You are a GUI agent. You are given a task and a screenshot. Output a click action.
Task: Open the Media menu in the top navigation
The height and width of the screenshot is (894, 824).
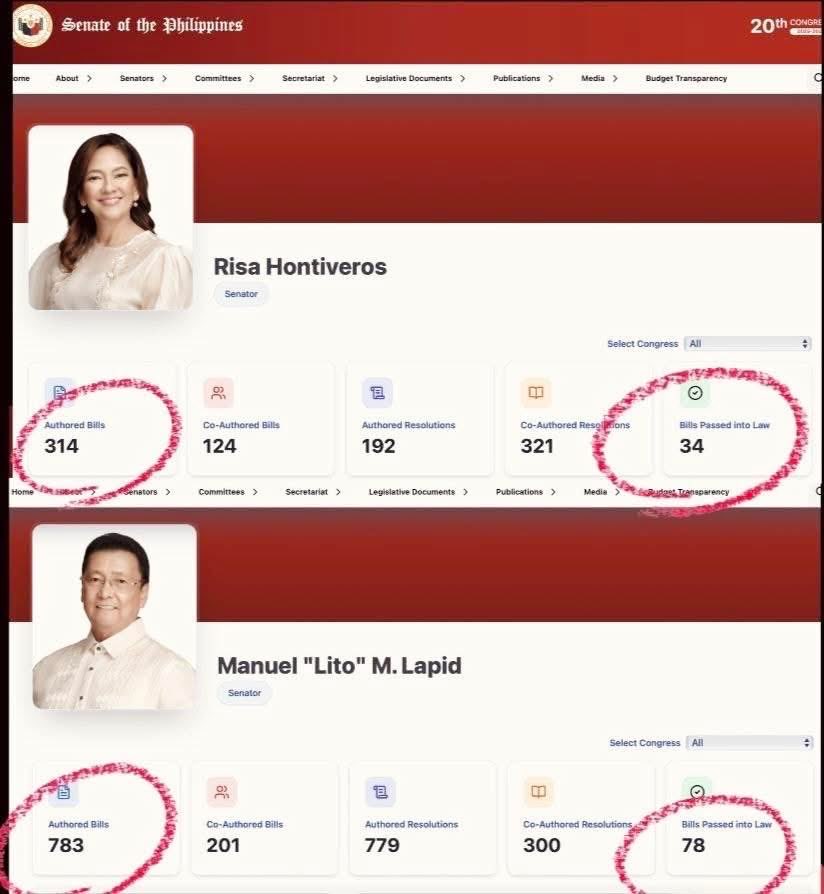pyautogui.click(x=599, y=79)
